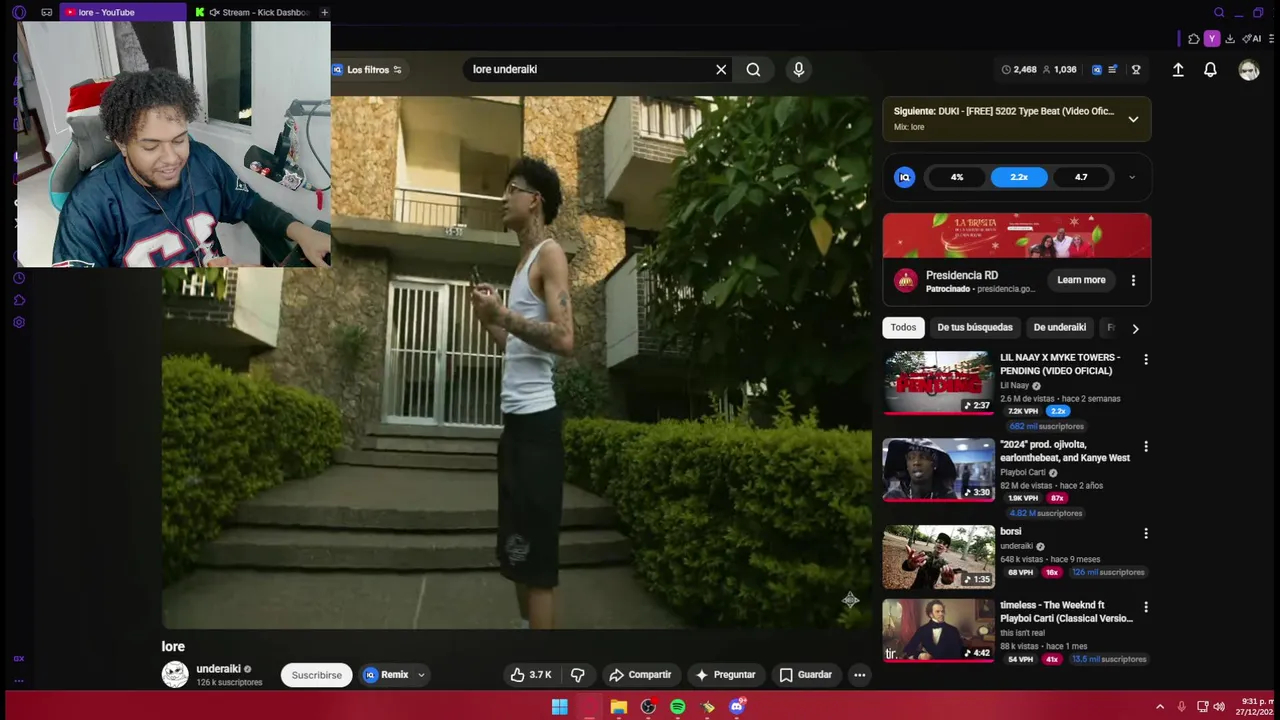Click the 2,468 views stat
Screen dimensions: 1280x720
(1019, 70)
